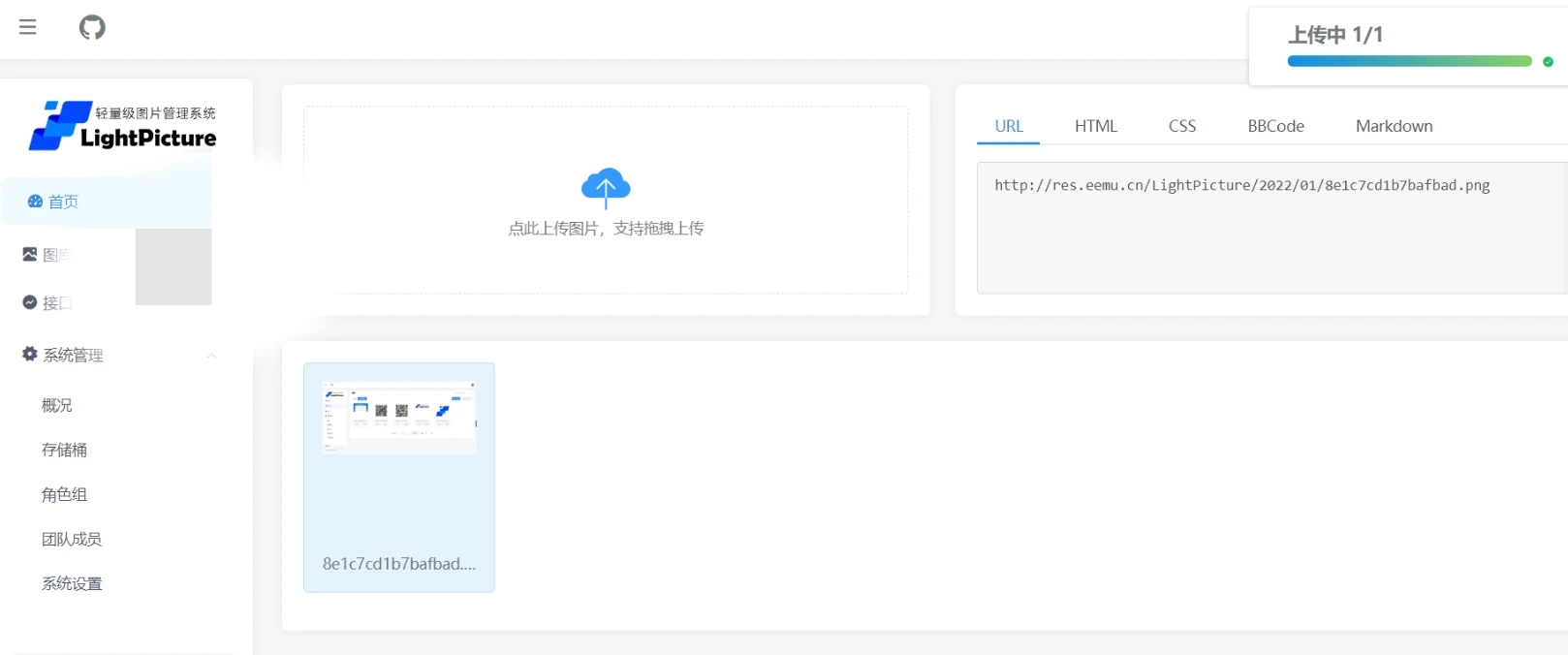The width and height of the screenshot is (1568, 655).
Task: Click the image URL text box
Action: click(x=1272, y=228)
